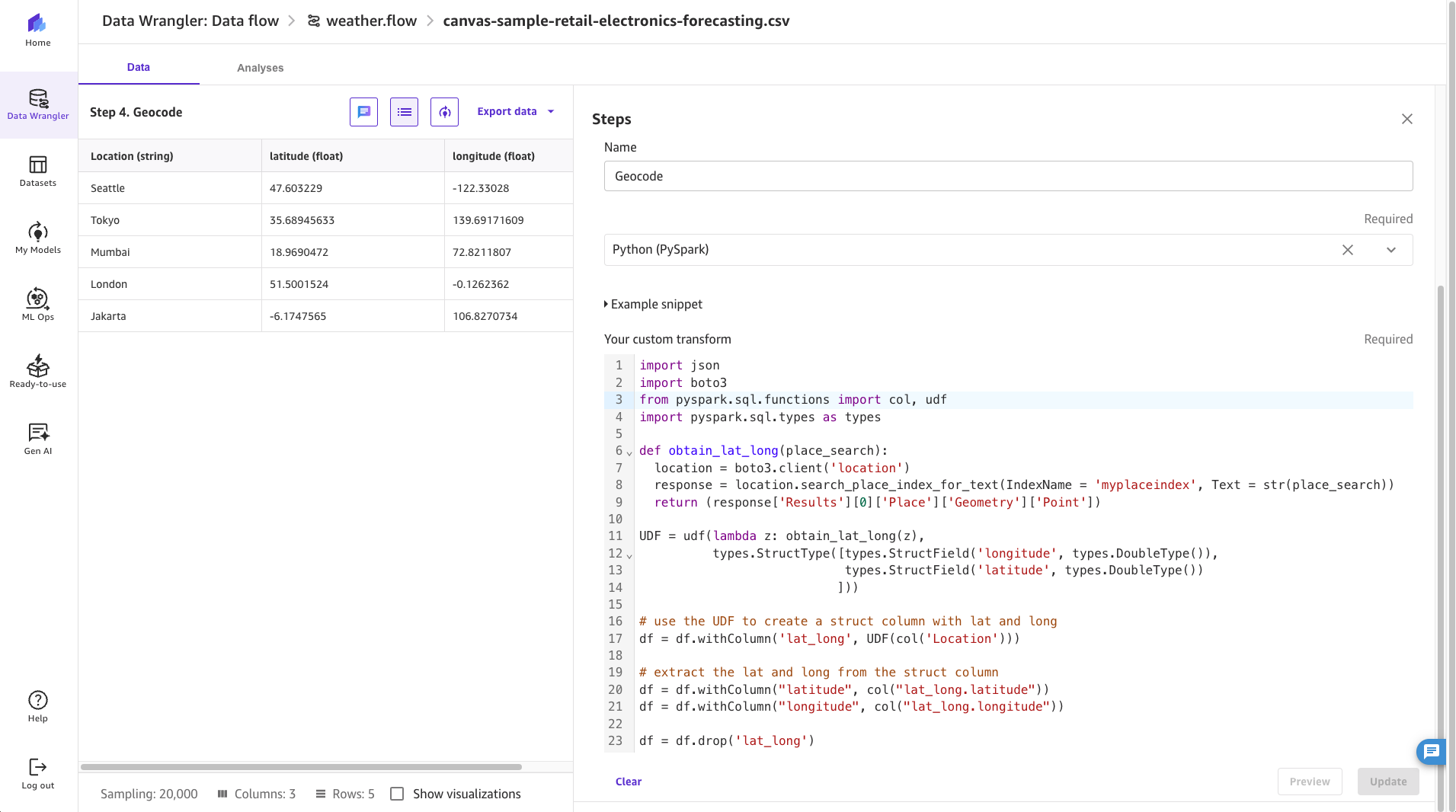Screen dimensions: 1456x812
Task: Open the Python (PySpark) language dropdown
Action: click(1391, 250)
